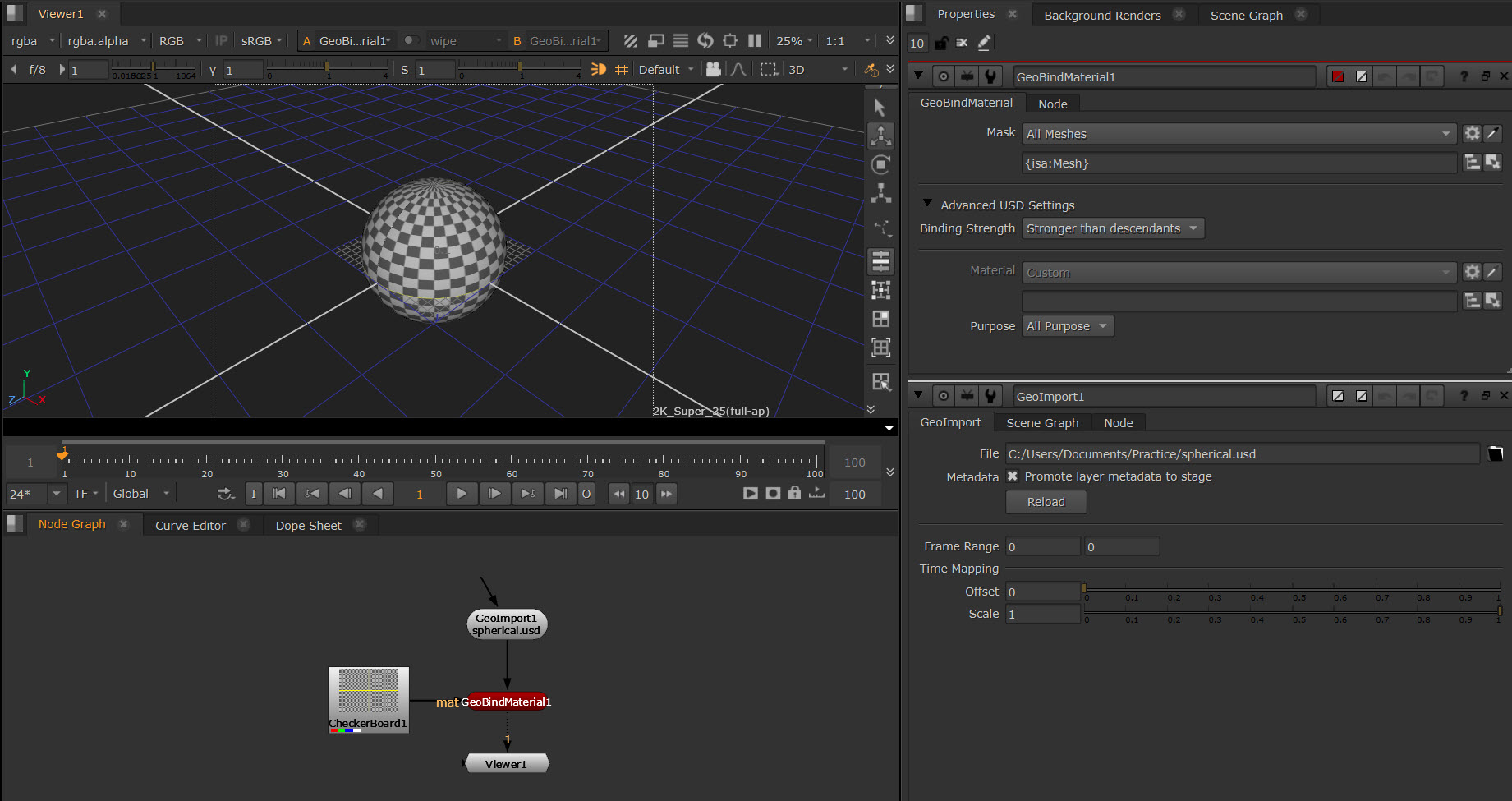The height and width of the screenshot is (801, 1512).
Task: Toggle the wipe switch between A and B
Action: [411, 40]
